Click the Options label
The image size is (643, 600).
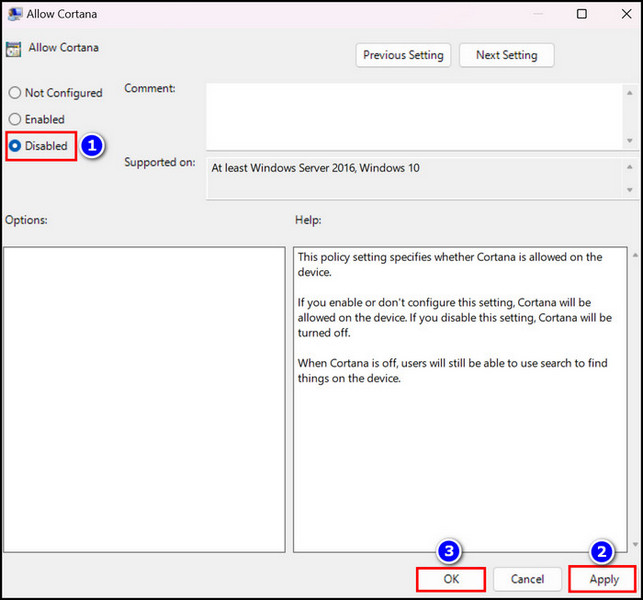pos(26,220)
